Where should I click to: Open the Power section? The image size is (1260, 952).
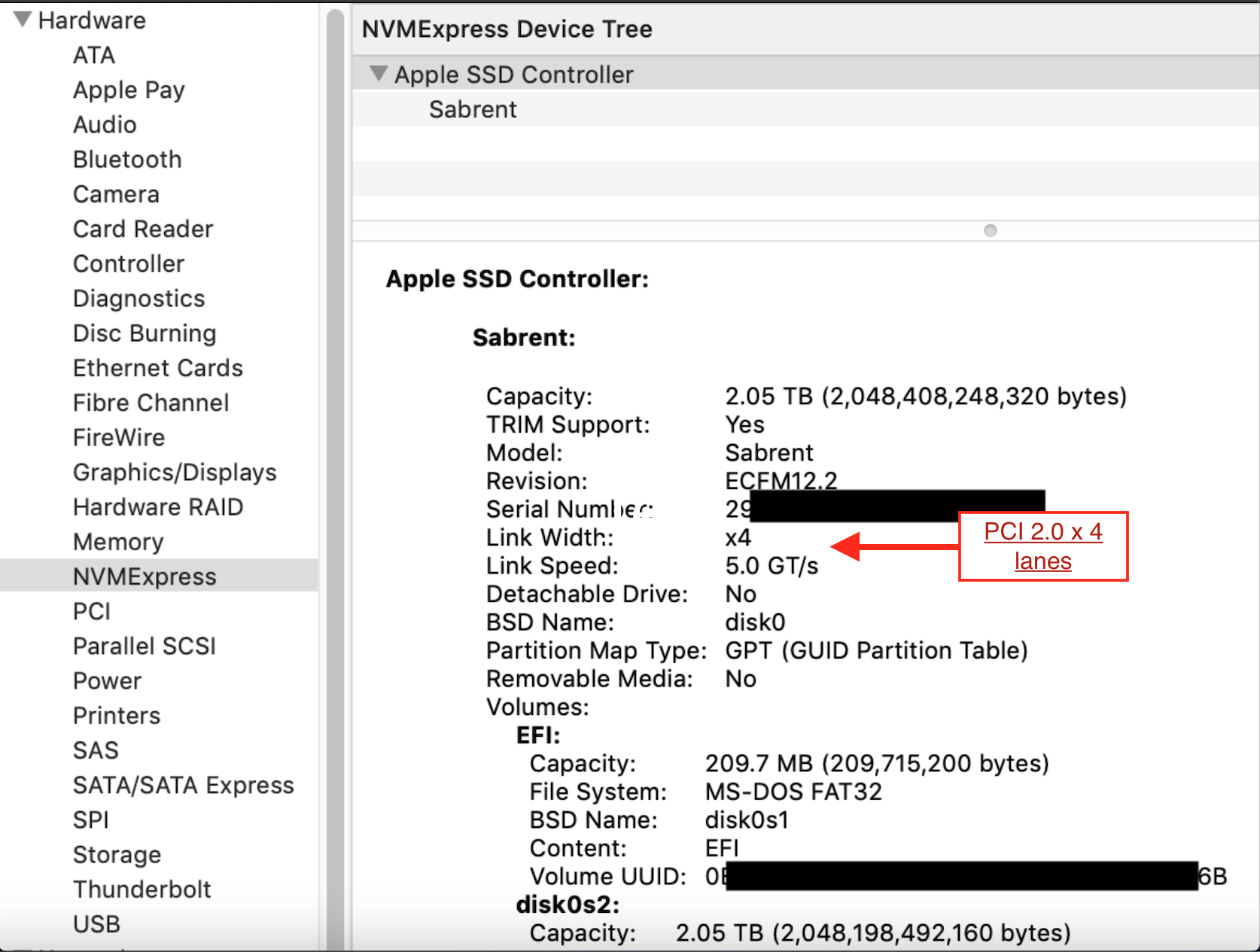[x=107, y=680]
